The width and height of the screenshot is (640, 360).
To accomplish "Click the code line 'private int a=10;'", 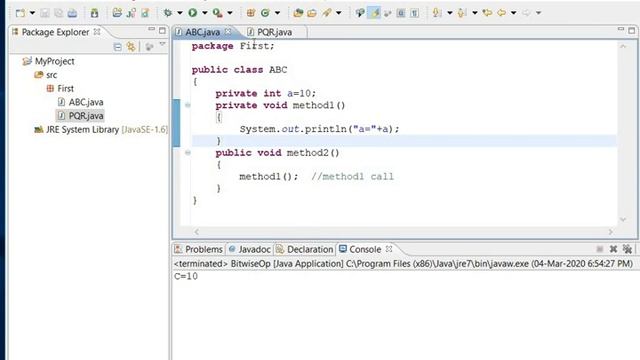I will 266,93.
